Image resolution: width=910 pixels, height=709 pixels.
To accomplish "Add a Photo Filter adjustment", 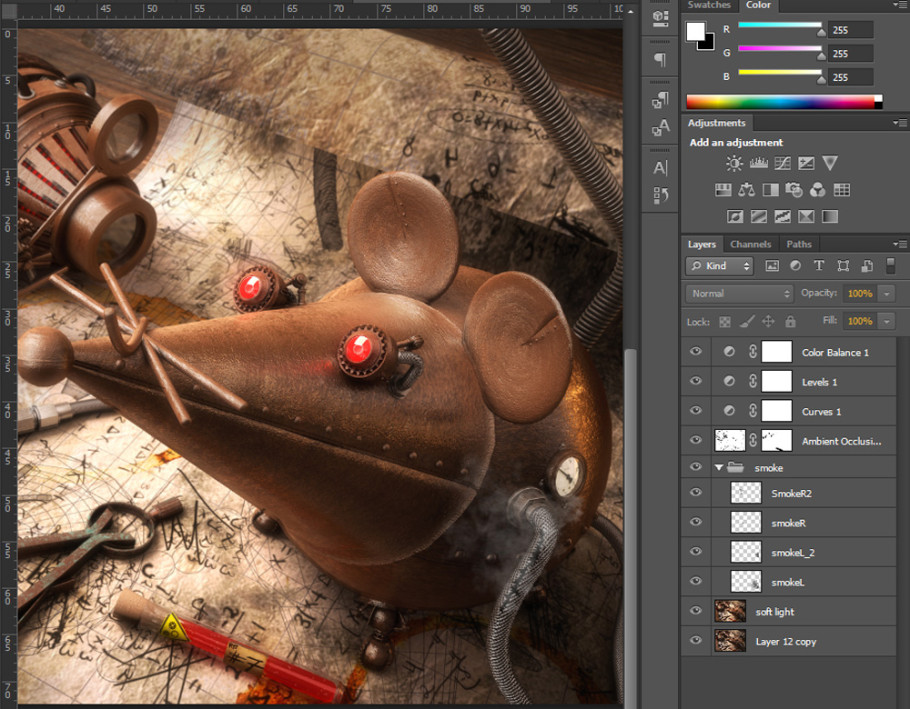I will (794, 190).
